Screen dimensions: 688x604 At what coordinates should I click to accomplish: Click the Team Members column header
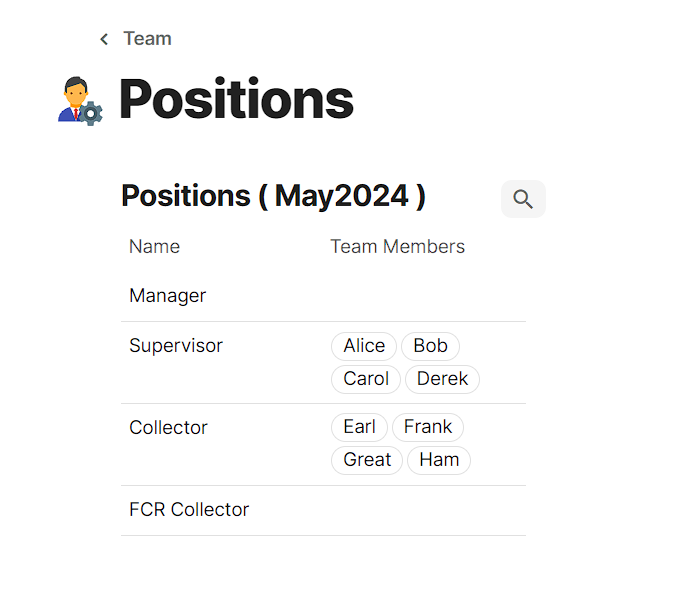click(398, 247)
